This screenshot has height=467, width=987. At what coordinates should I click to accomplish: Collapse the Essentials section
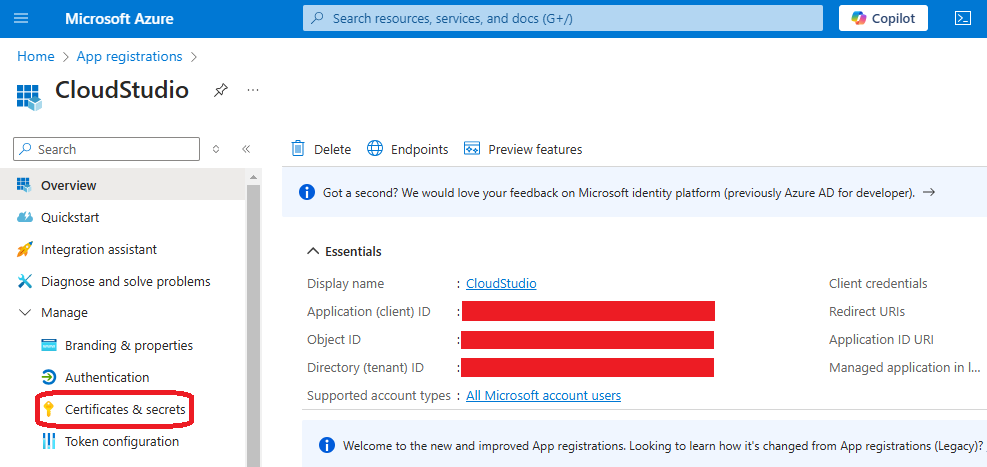[314, 251]
